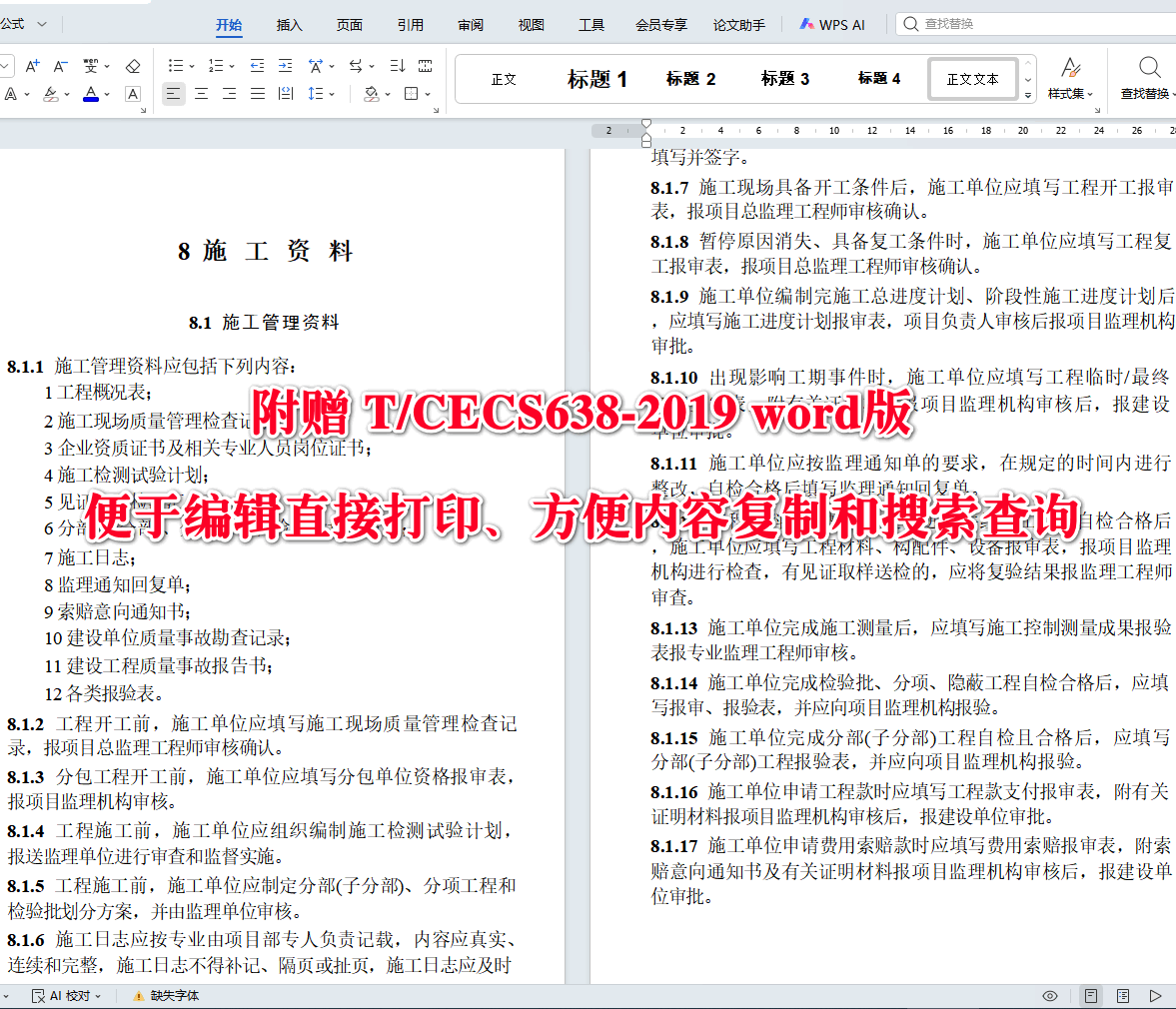Center align text
Screen dimensions: 1176x1009
[x=201, y=94]
